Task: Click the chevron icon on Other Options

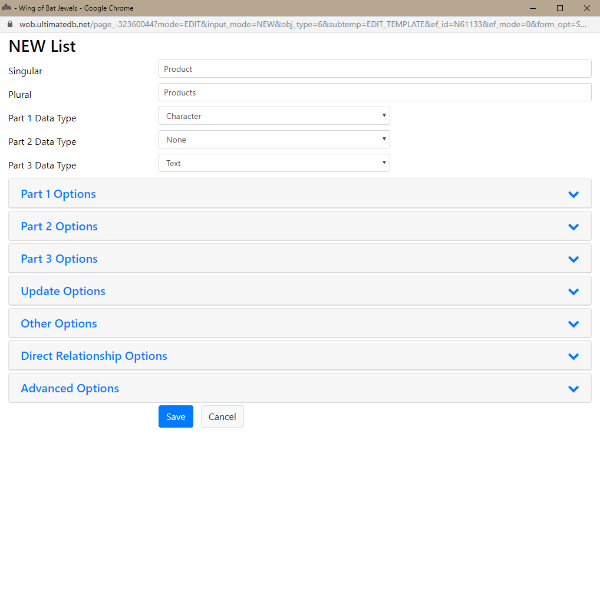Action: [x=574, y=324]
